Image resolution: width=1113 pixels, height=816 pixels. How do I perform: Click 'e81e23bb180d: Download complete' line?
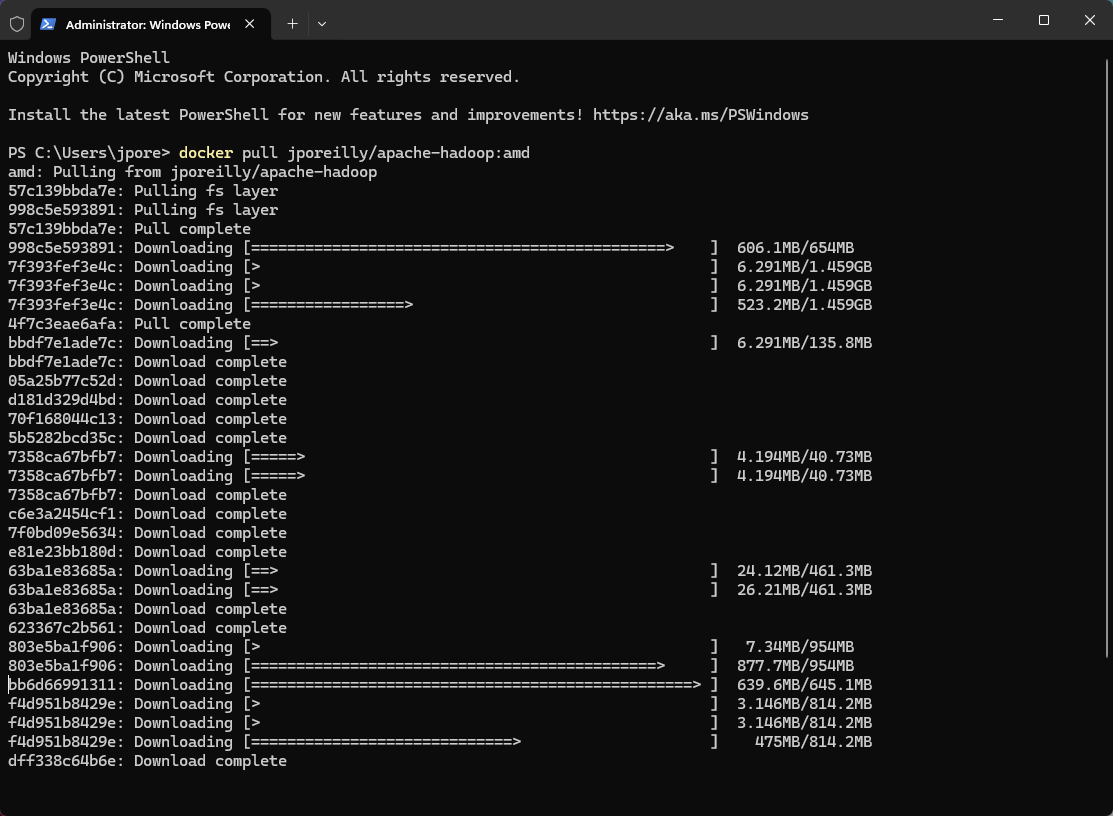click(147, 552)
